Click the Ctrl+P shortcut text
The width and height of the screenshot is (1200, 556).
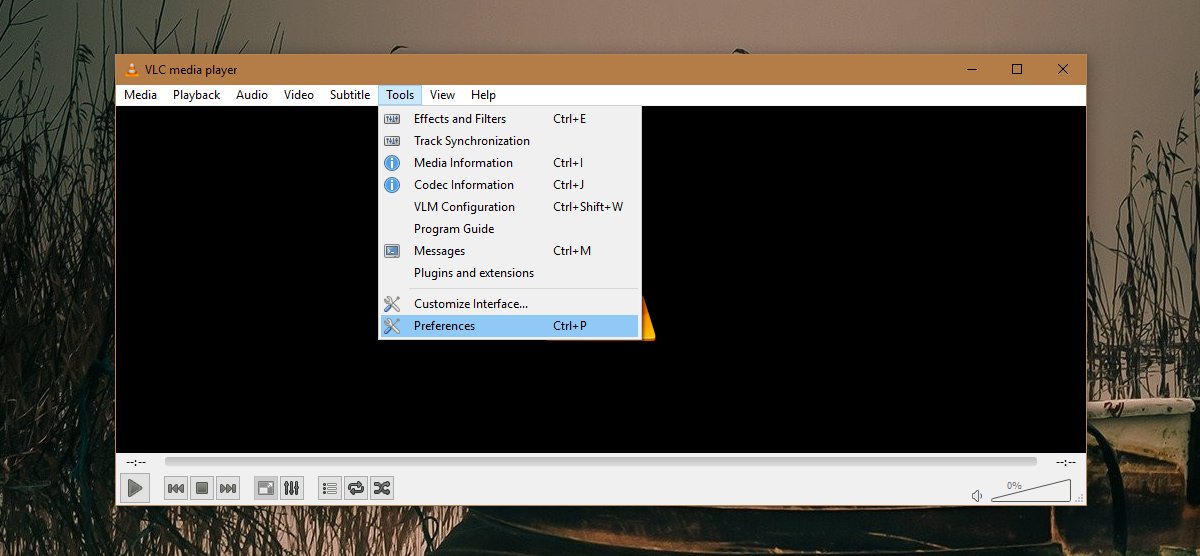(570, 326)
